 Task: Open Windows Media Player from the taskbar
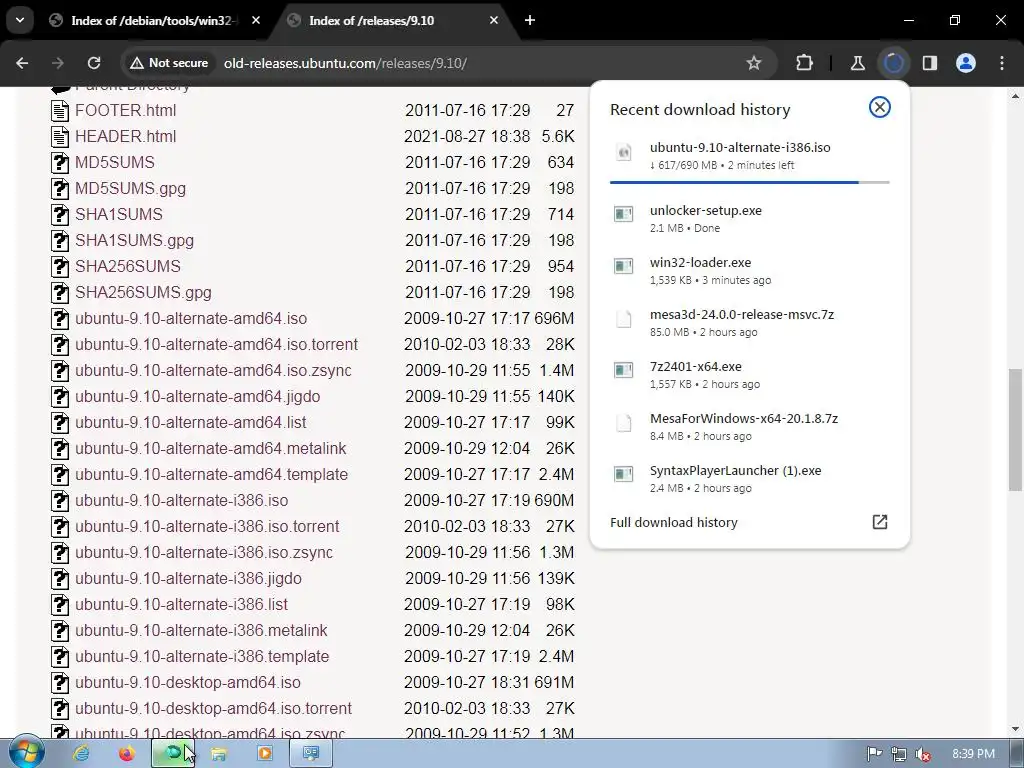tap(264, 753)
